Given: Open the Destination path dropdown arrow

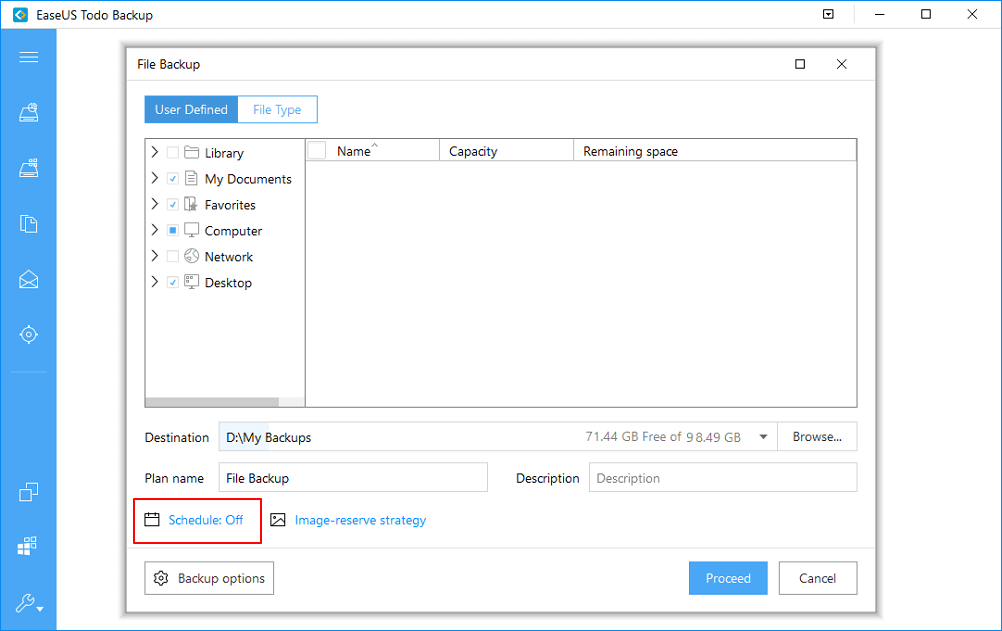Looking at the screenshot, I should tap(763, 437).
